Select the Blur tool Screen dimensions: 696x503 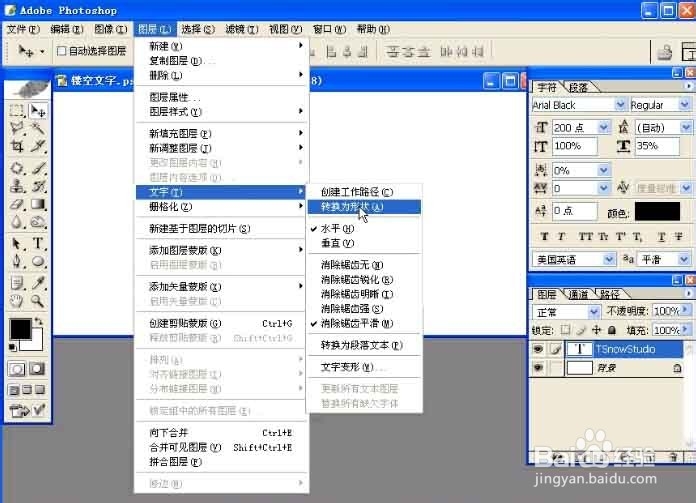[17, 222]
